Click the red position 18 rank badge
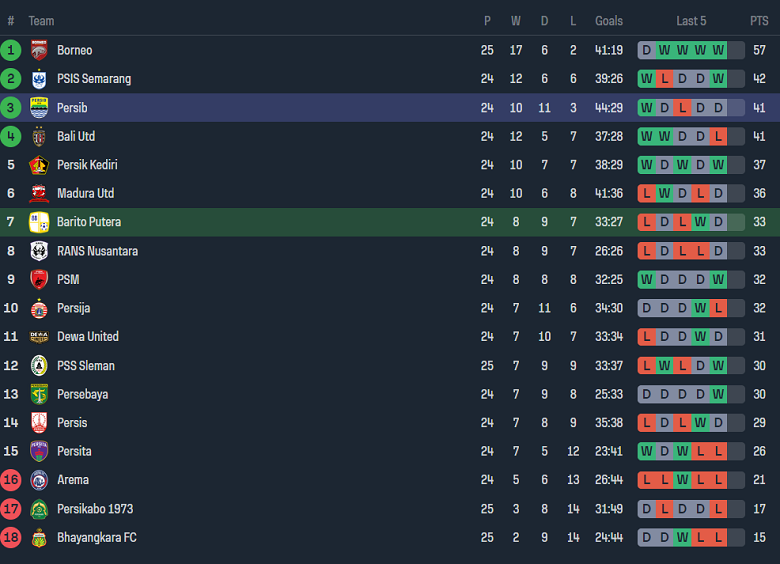780x564 pixels. 11,538
